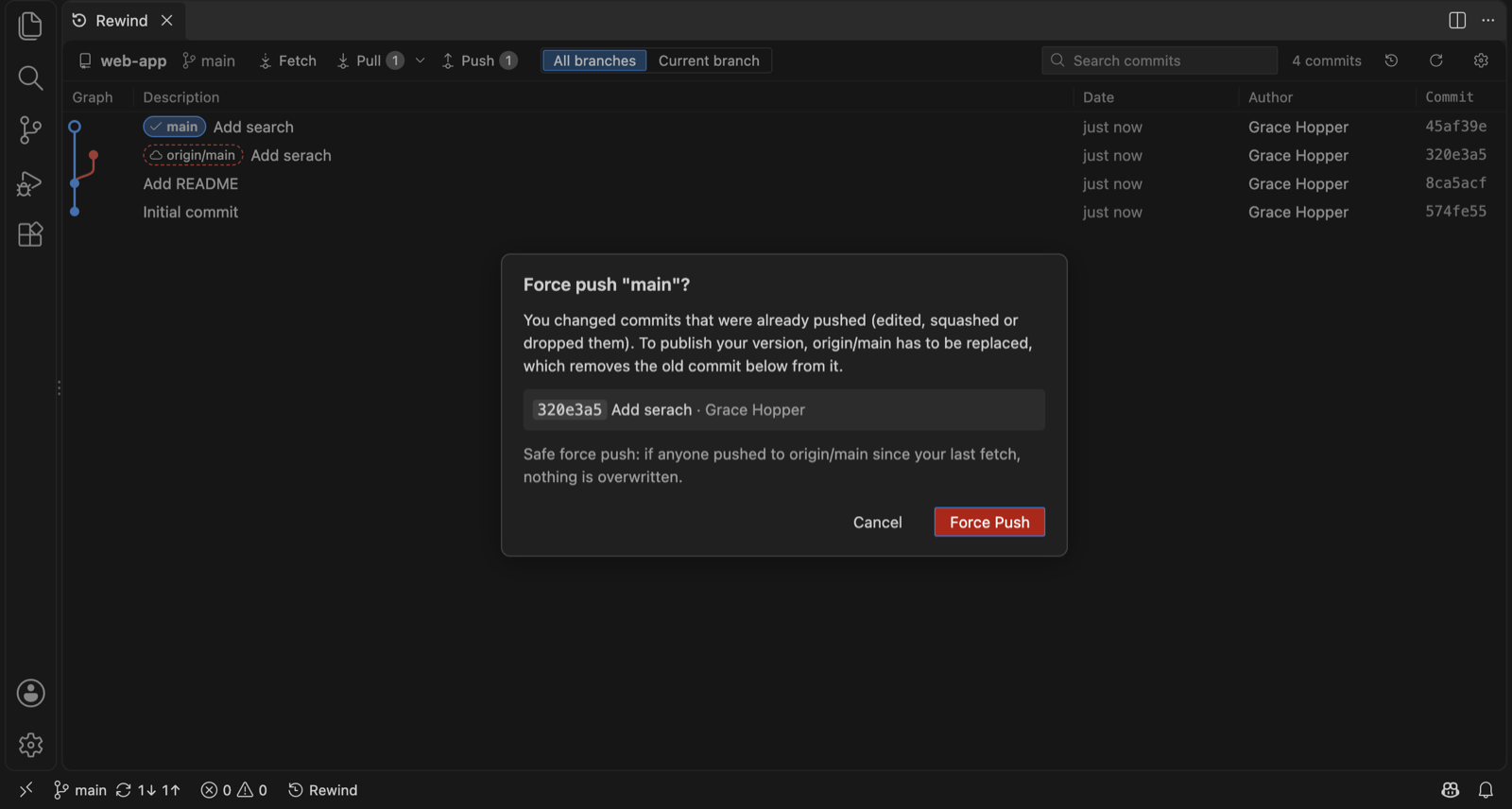Viewport: 1512px width, 809px height.
Task: Open the Extensions view
Action: tap(30, 234)
